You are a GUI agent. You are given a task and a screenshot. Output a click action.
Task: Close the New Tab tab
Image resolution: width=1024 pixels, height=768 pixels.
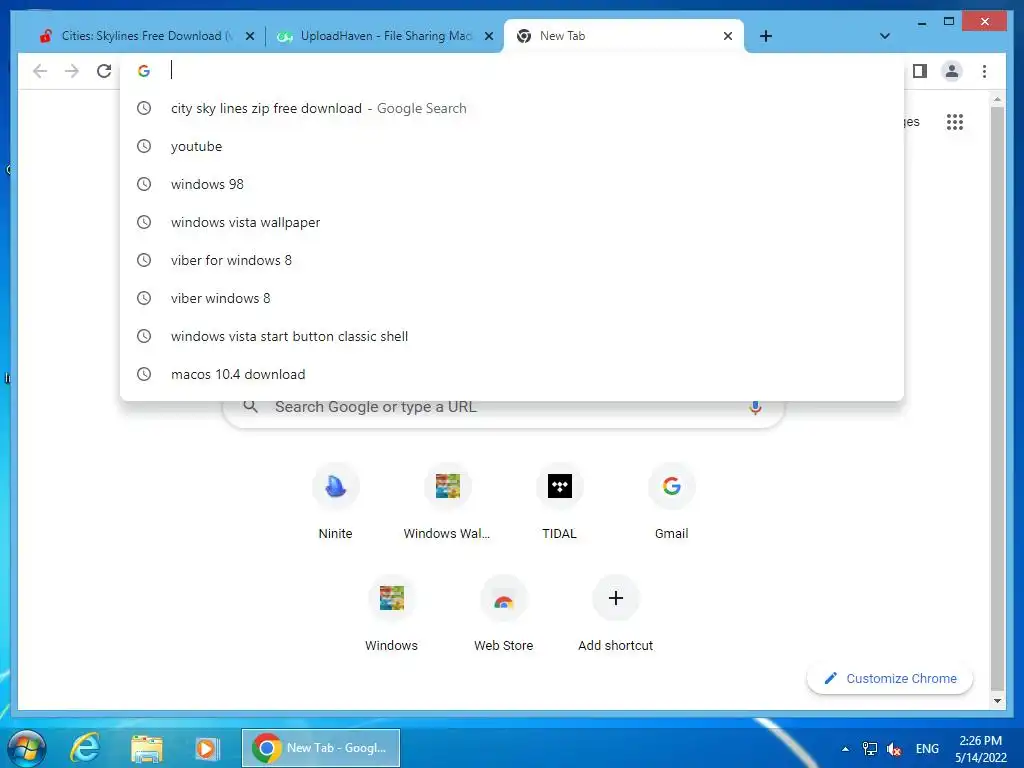pyautogui.click(x=728, y=36)
